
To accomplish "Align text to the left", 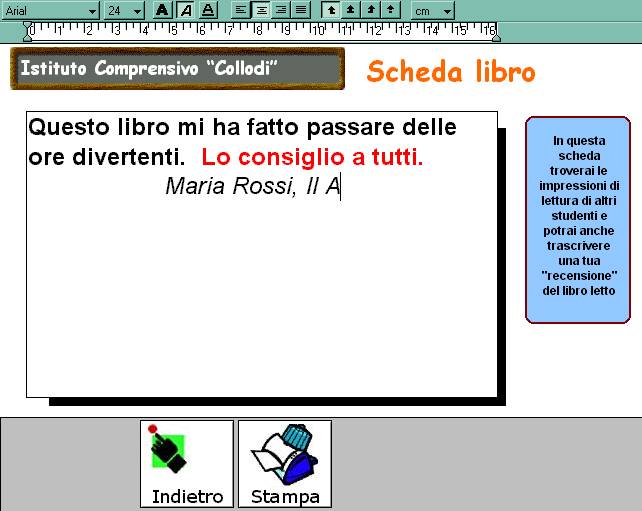I will [x=241, y=10].
